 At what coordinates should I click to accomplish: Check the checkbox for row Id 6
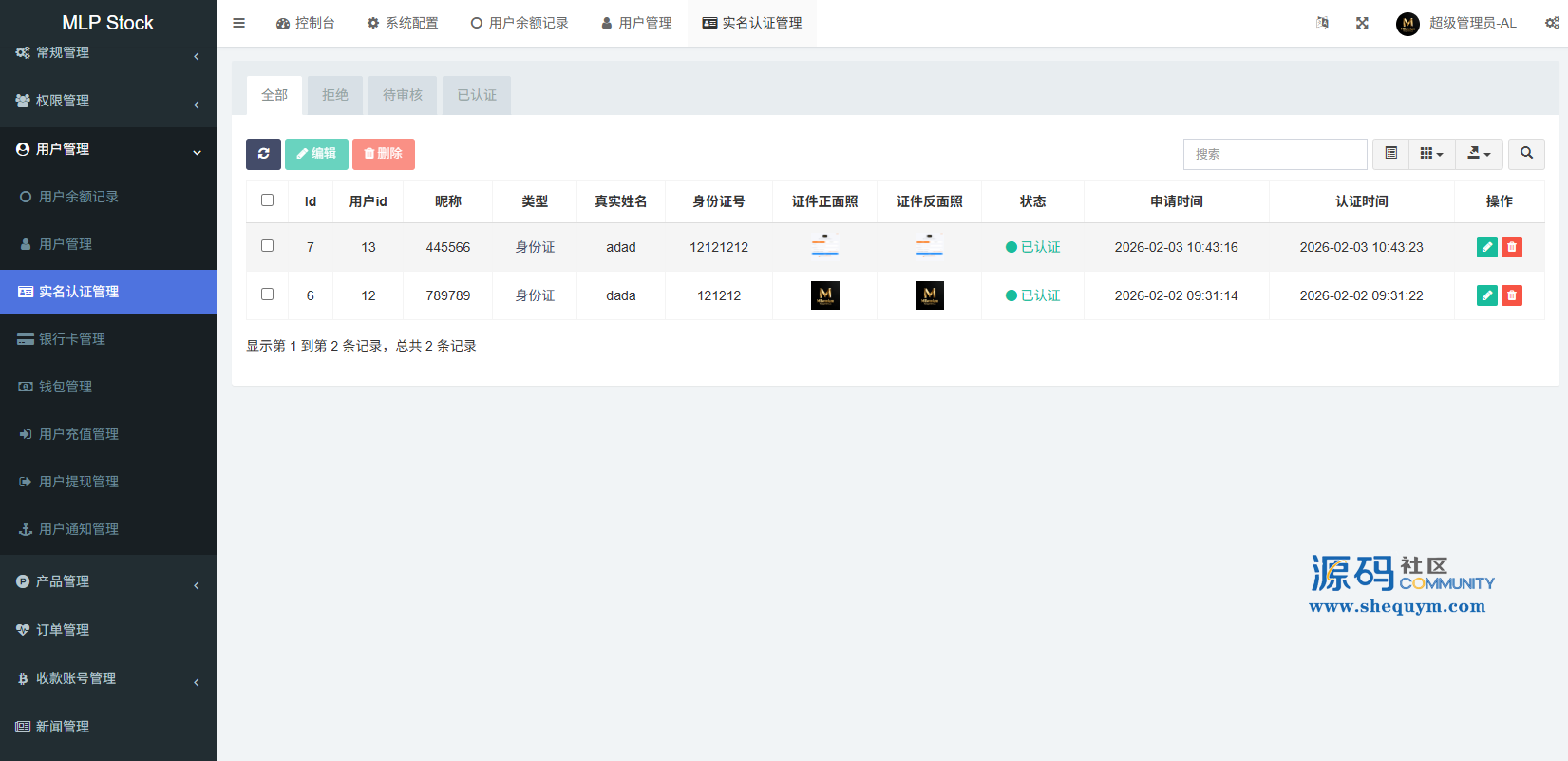coord(267,295)
